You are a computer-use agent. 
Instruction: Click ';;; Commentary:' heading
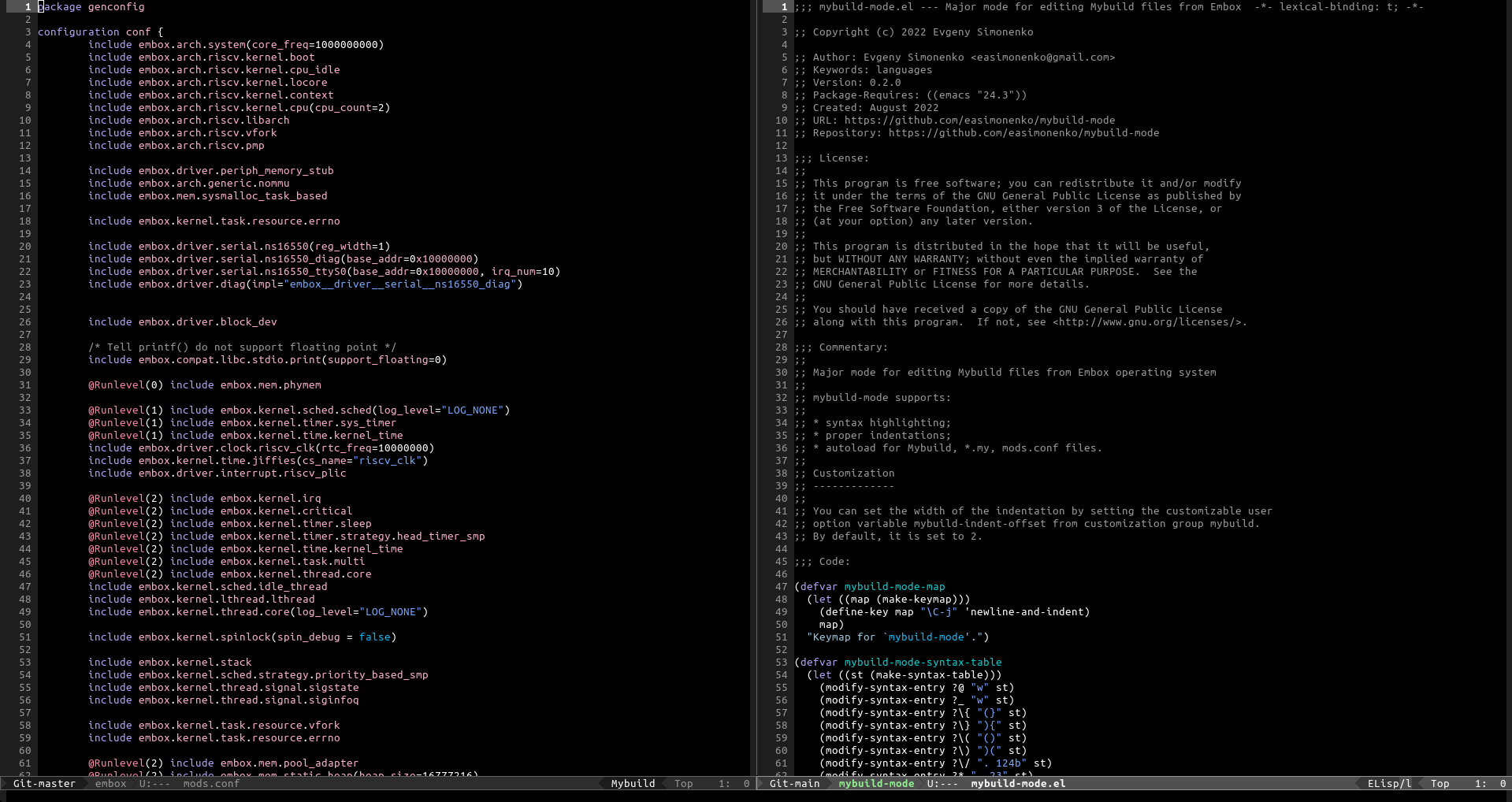pos(841,347)
